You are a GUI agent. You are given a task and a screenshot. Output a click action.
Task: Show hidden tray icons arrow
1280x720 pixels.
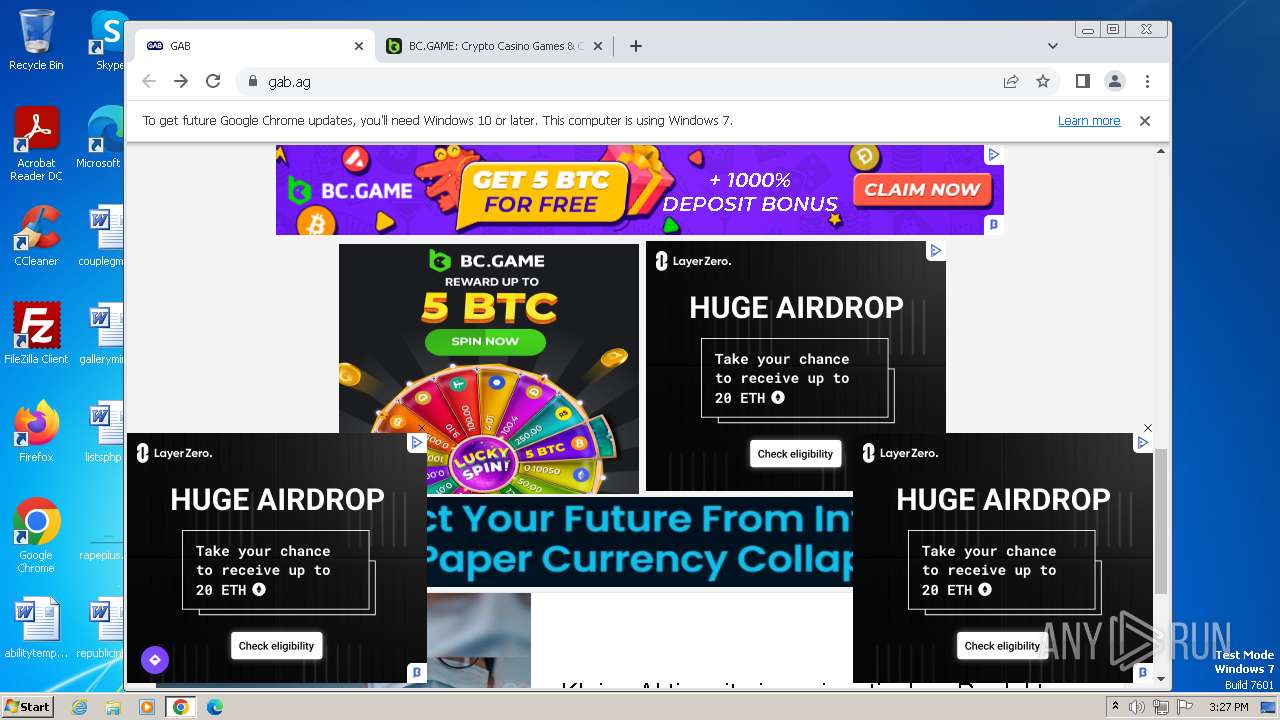pyautogui.click(x=1115, y=707)
